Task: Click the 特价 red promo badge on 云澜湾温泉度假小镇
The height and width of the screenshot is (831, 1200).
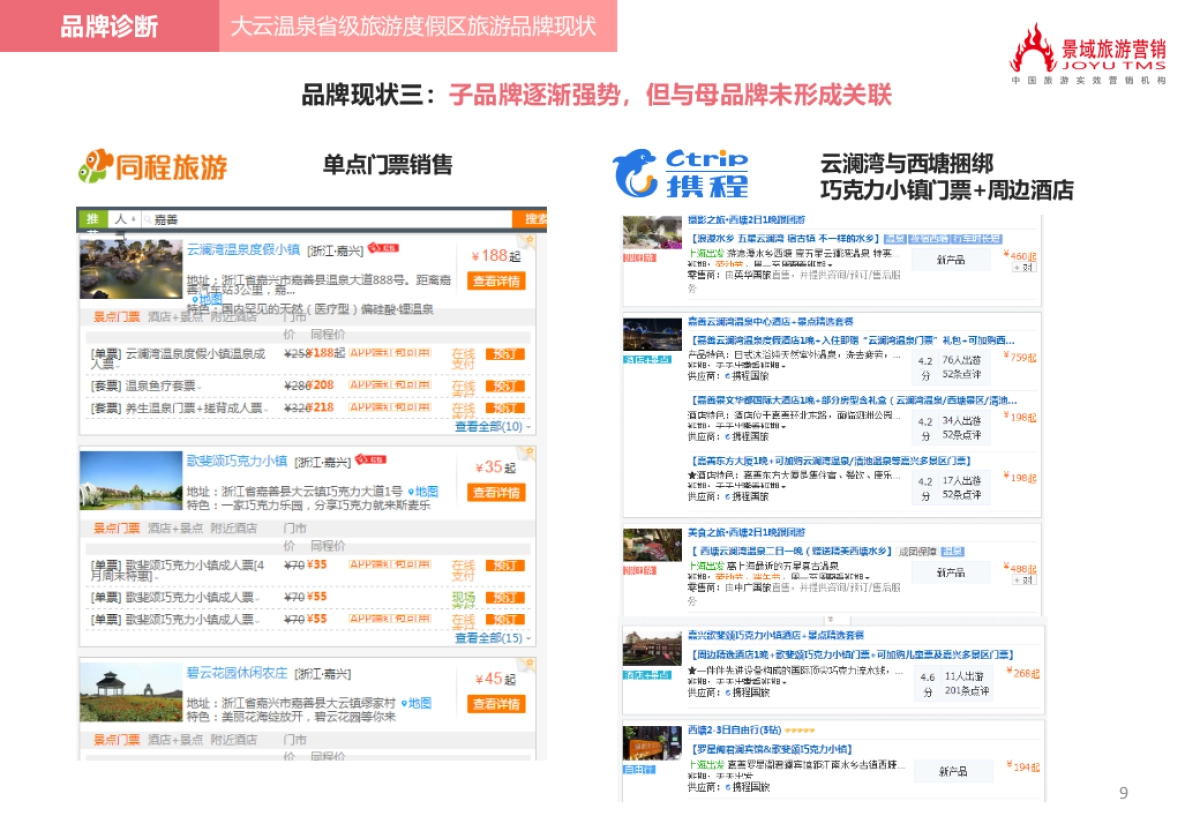Action: coord(384,248)
